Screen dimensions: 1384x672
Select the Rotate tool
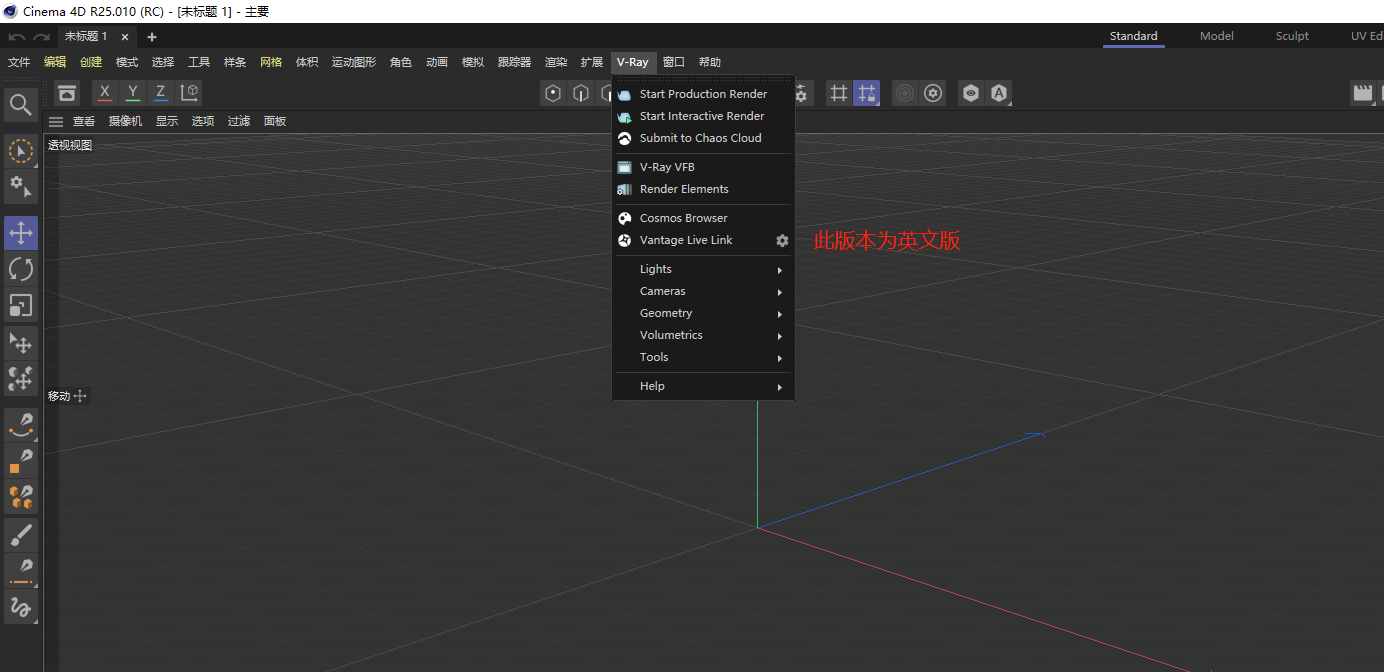21,269
